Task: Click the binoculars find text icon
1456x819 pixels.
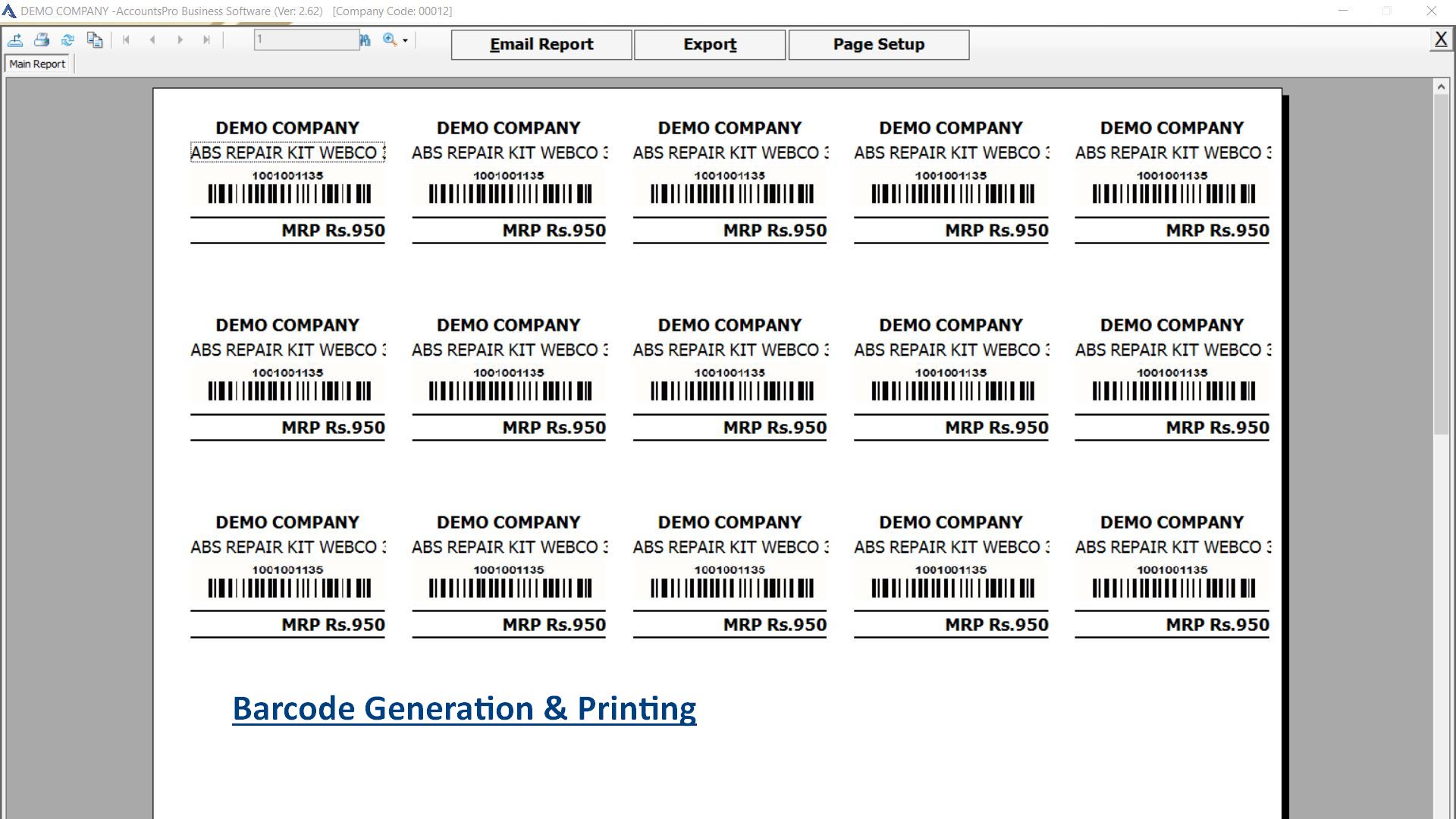Action: [366, 40]
